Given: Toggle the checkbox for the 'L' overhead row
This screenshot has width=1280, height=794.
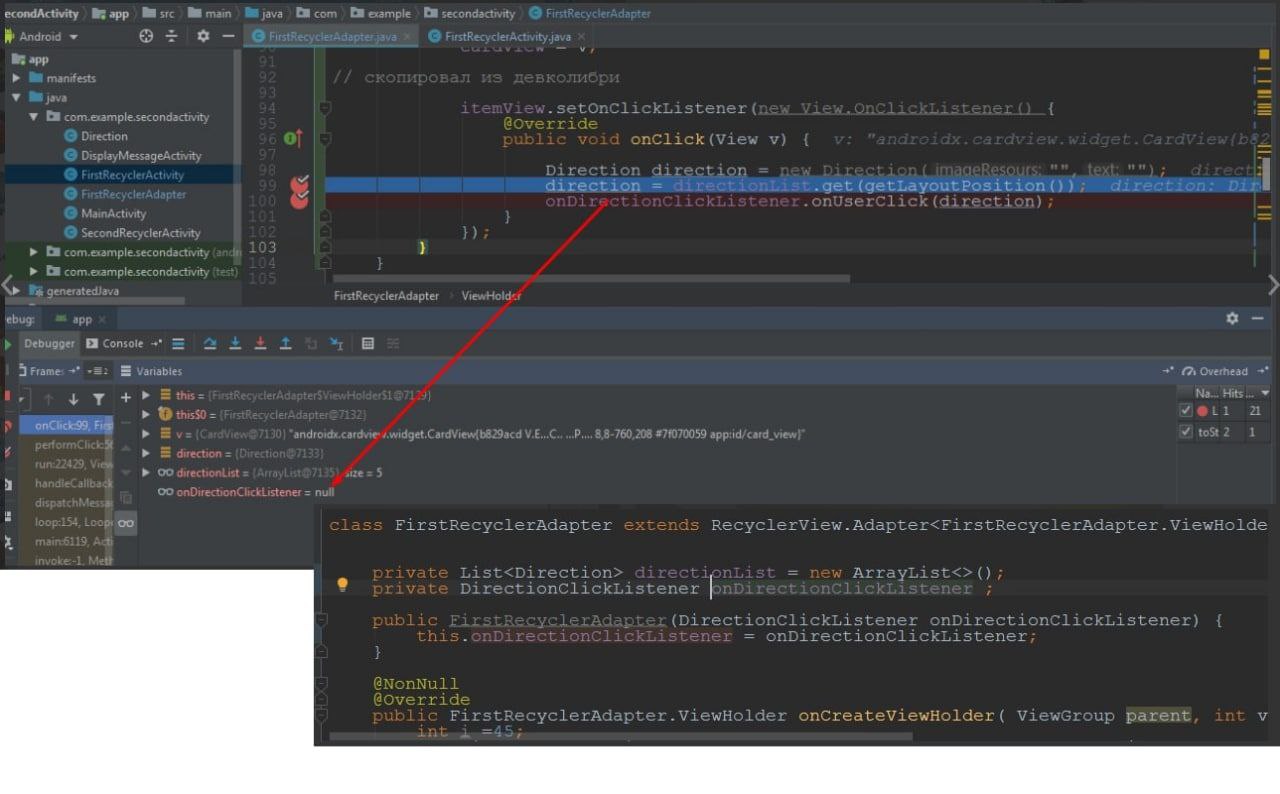Looking at the screenshot, I should [x=1186, y=411].
